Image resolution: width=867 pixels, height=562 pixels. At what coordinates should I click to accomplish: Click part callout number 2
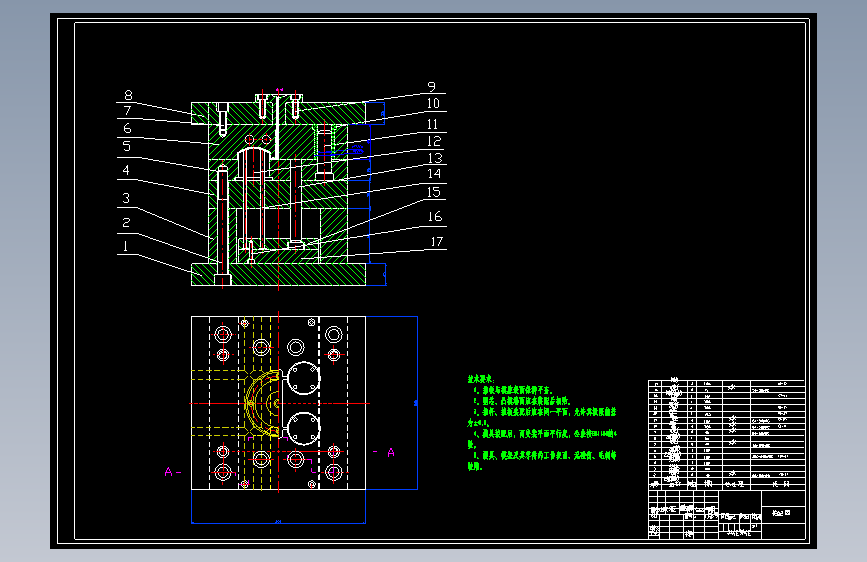(x=126, y=222)
